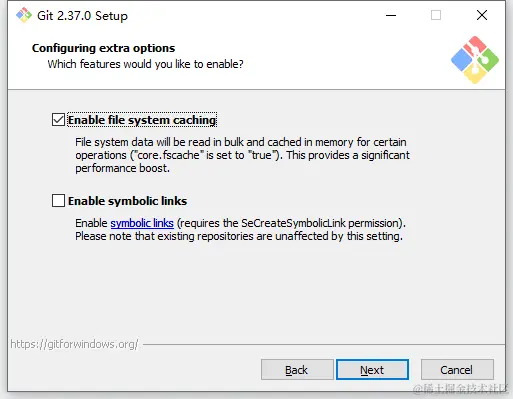Click the 'Enable symbolic links' label text

point(127,201)
